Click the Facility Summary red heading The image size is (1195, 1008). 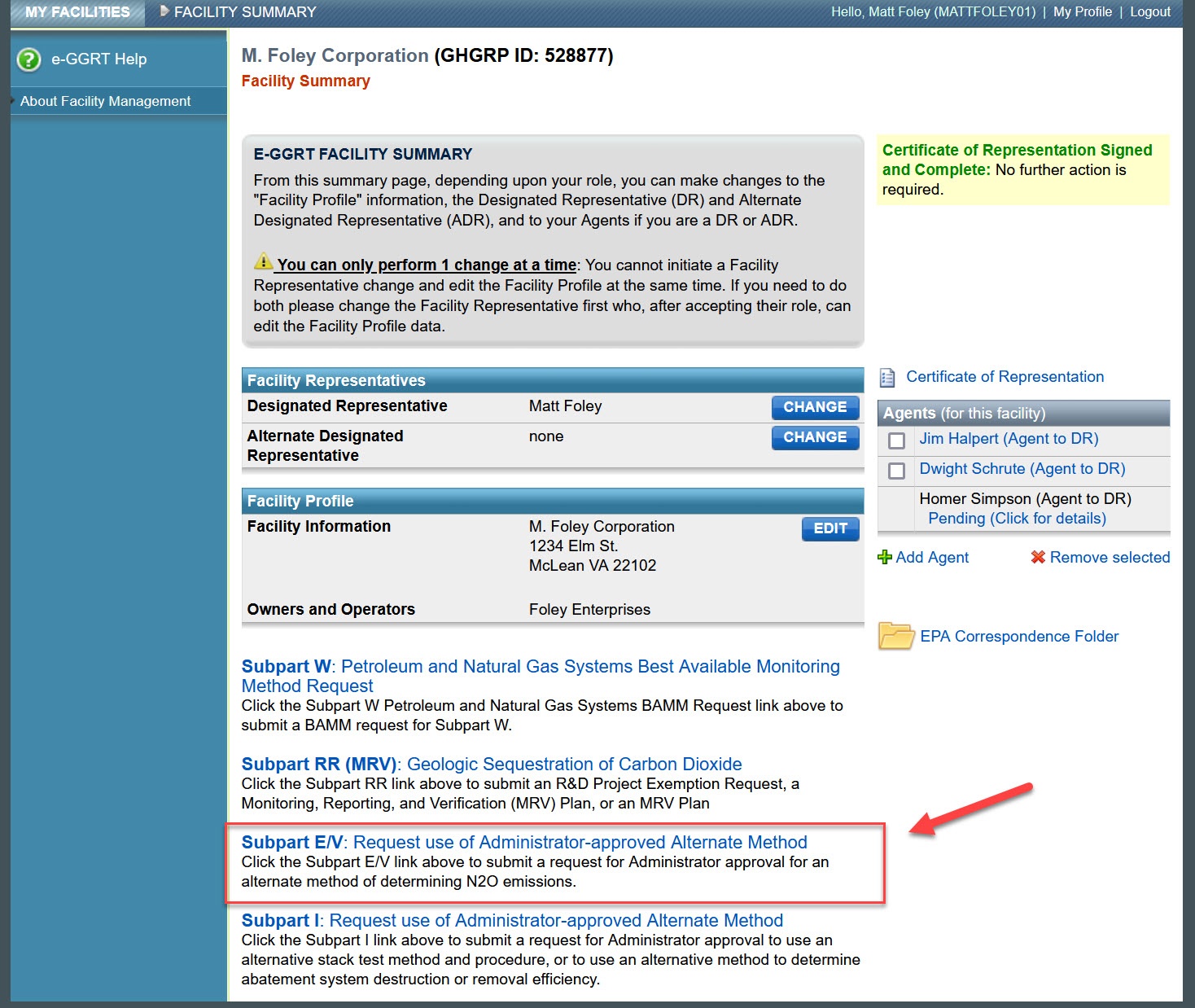click(305, 81)
